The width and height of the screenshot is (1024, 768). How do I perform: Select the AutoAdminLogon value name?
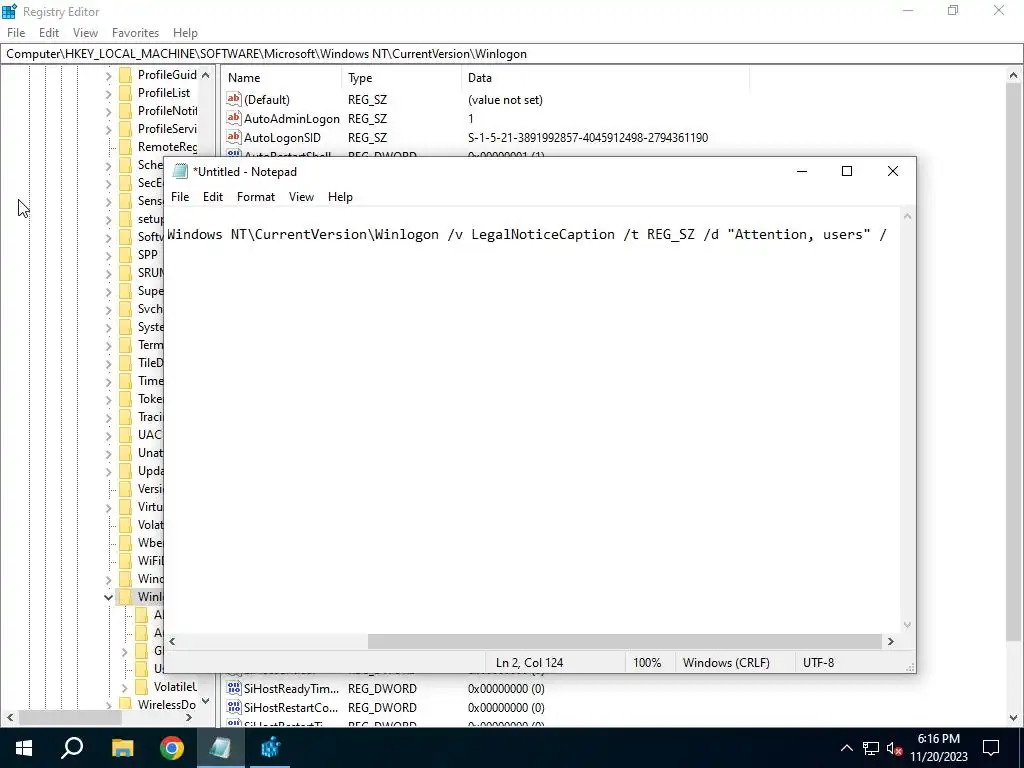click(x=291, y=118)
